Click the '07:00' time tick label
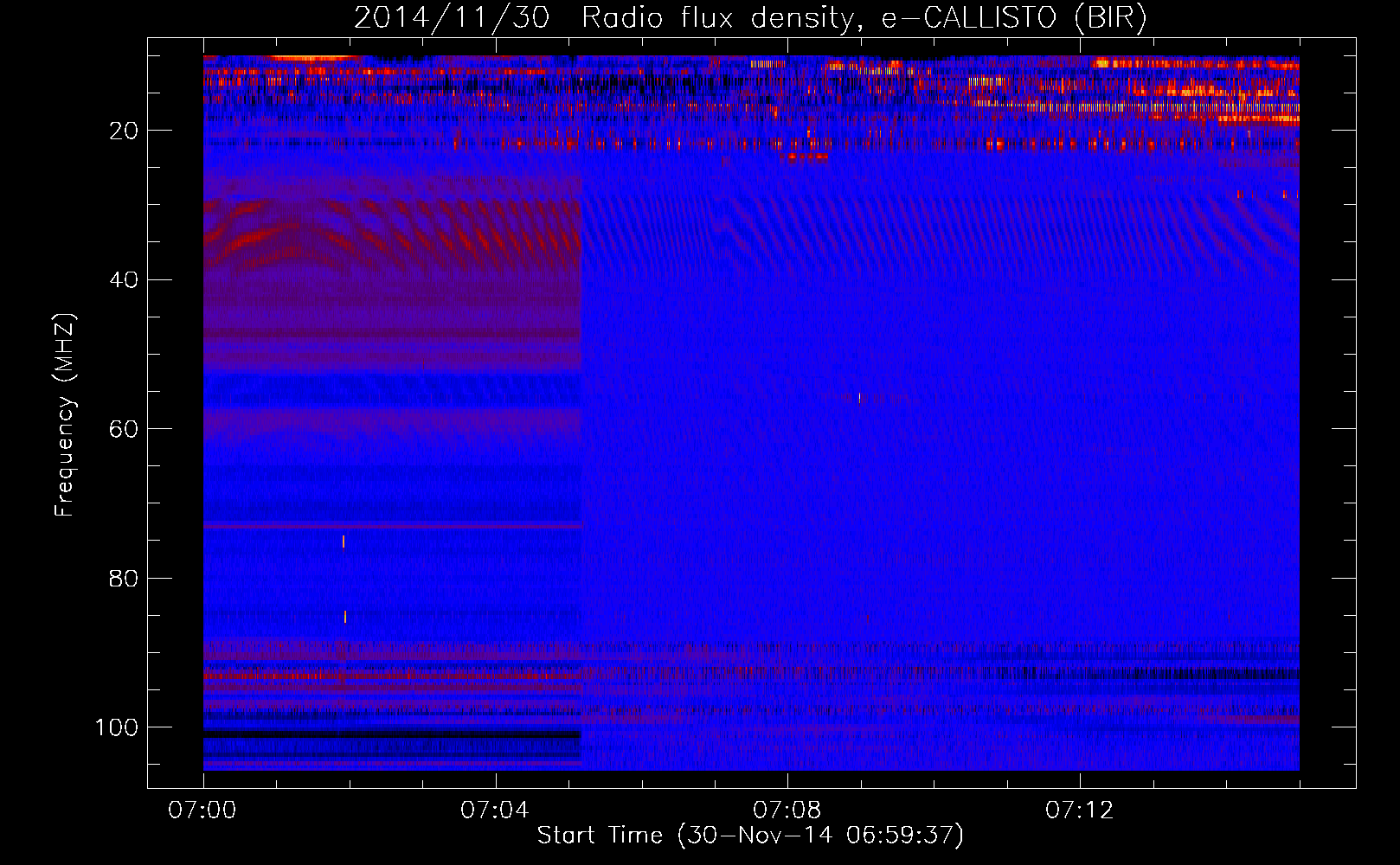Screen dimensions: 1400x865 pyautogui.click(x=203, y=811)
